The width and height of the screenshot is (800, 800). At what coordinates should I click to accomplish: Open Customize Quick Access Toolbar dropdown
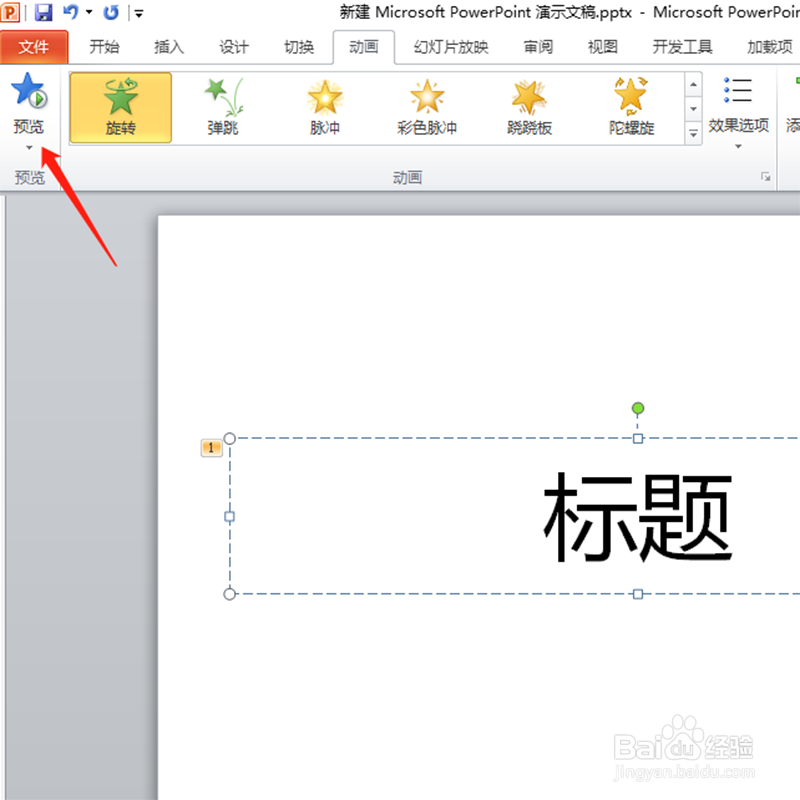pyautogui.click(x=139, y=13)
